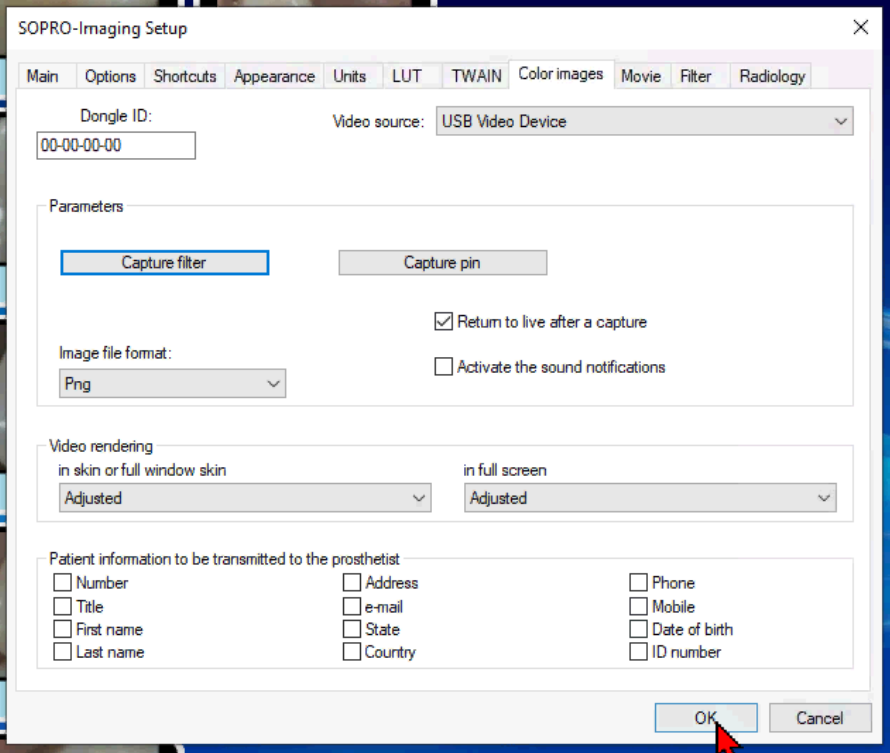
Task: Click the Cancel button
Action: coord(820,718)
